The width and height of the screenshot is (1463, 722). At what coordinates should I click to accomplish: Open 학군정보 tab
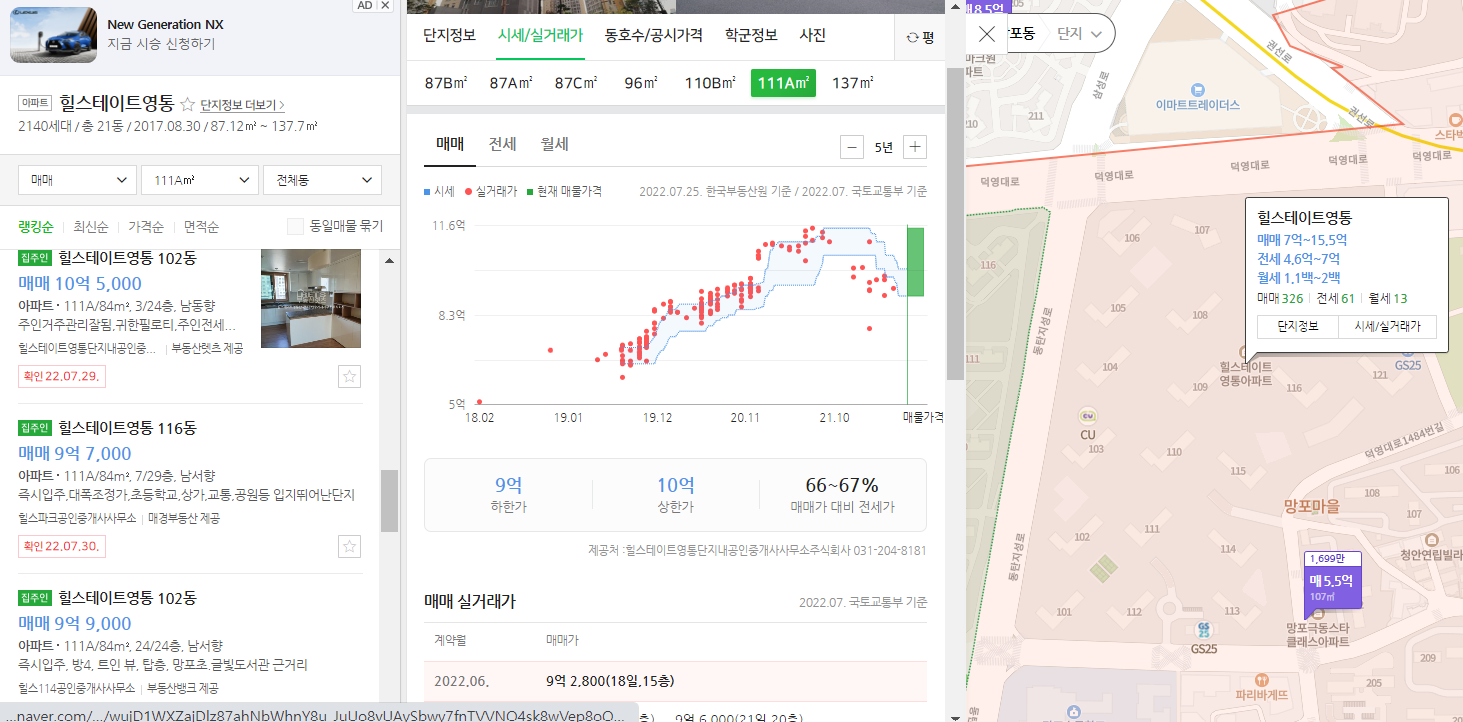click(x=751, y=35)
